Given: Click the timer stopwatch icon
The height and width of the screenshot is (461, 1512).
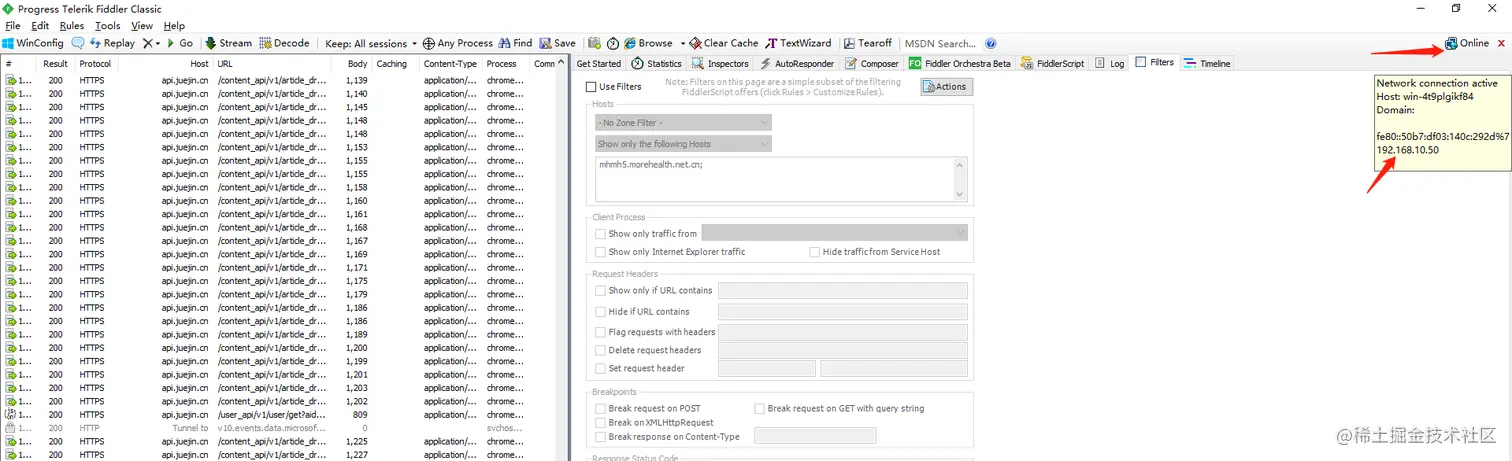Looking at the screenshot, I should pyautogui.click(x=613, y=43).
